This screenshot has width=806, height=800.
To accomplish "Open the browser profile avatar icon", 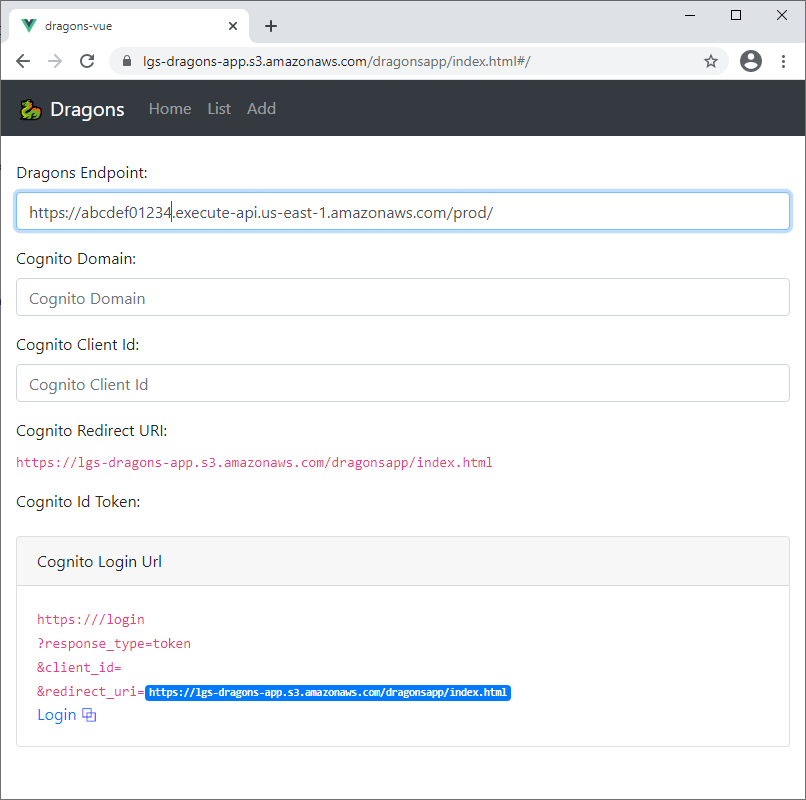I will point(750,61).
